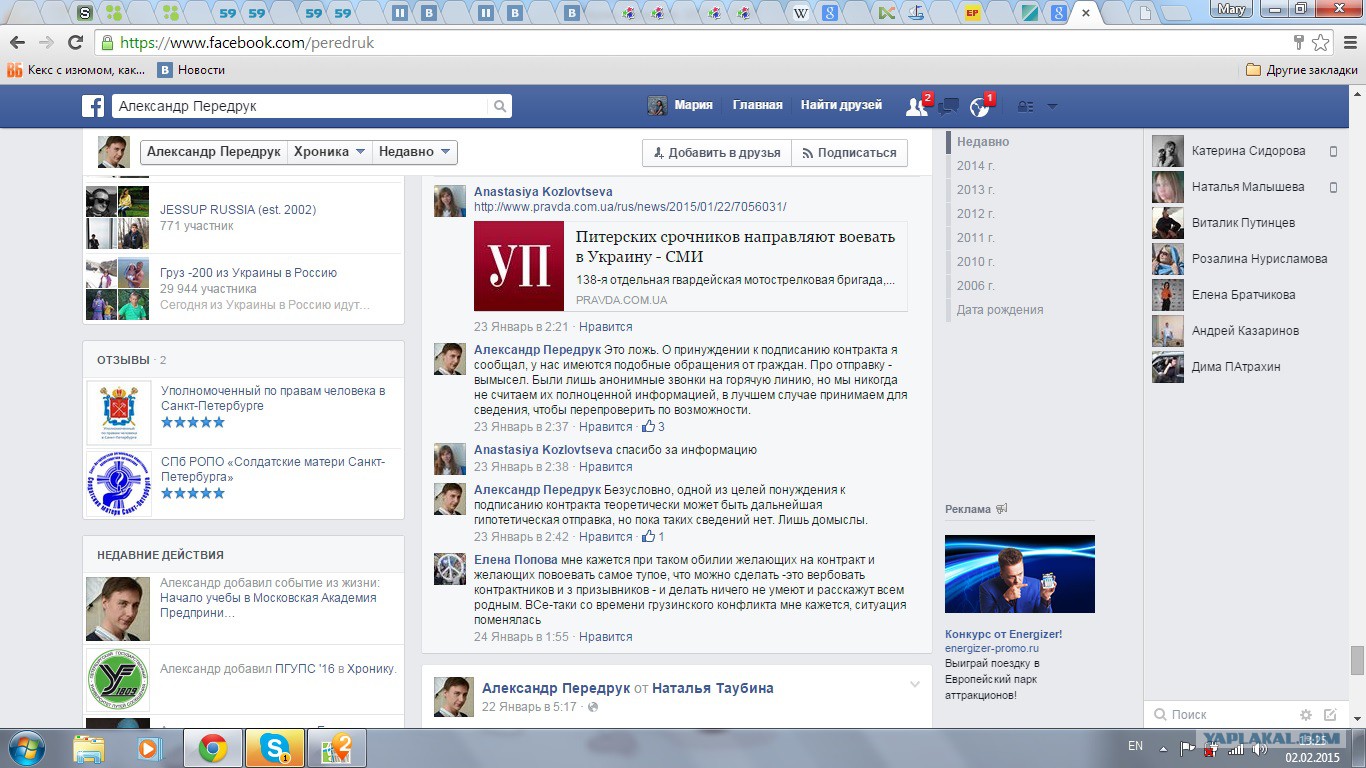Screen dimensions: 1366x768
Task: Click the search magnifier button in Facebook search
Action: (x=500, y=106)
